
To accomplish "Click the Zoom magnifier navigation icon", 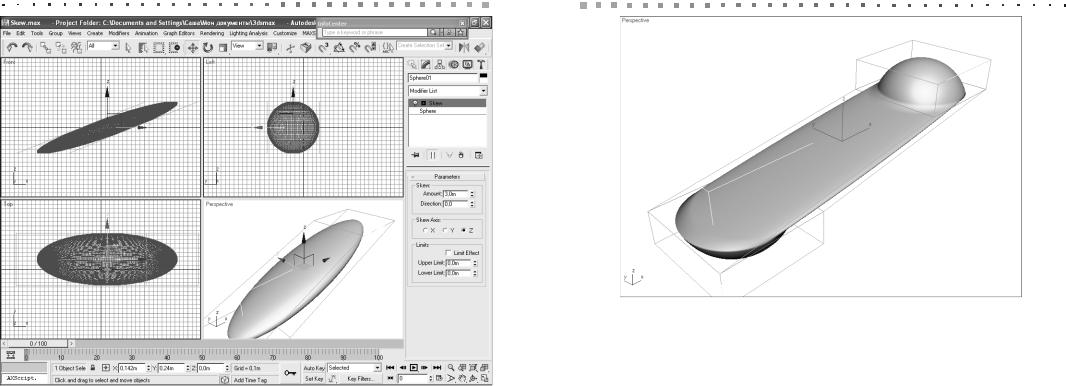I will click(451, 368).
